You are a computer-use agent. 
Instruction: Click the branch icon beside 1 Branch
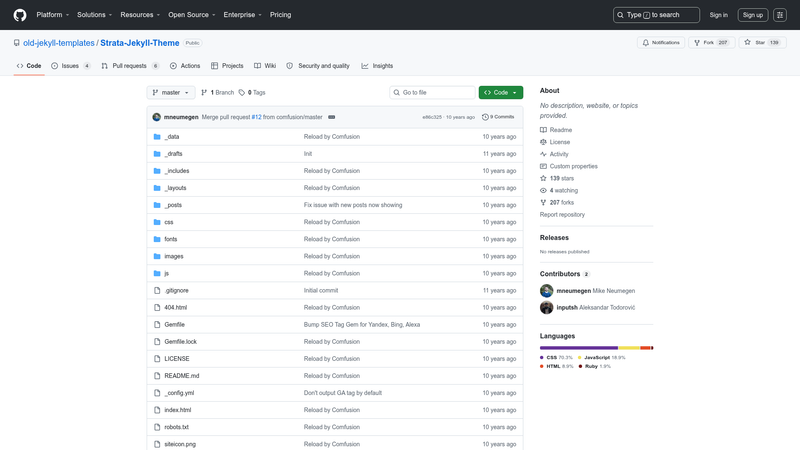204,92
